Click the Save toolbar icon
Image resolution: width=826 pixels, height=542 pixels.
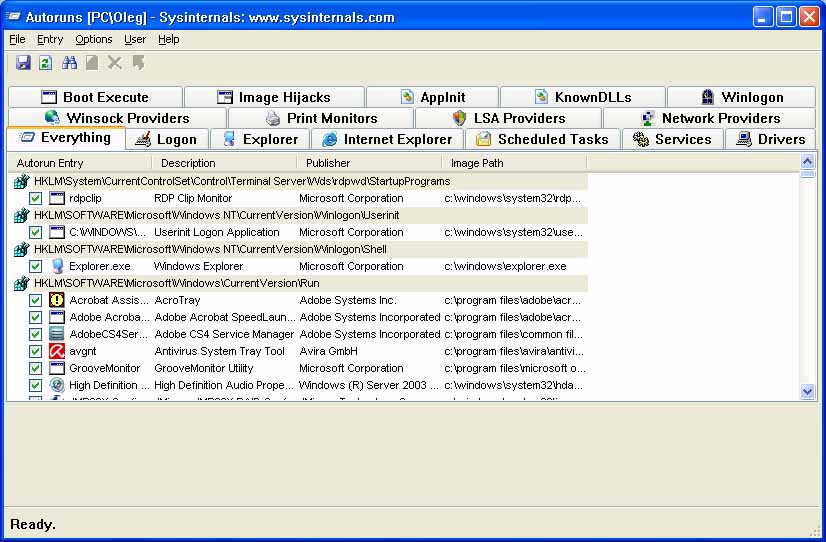click(23, 63)
